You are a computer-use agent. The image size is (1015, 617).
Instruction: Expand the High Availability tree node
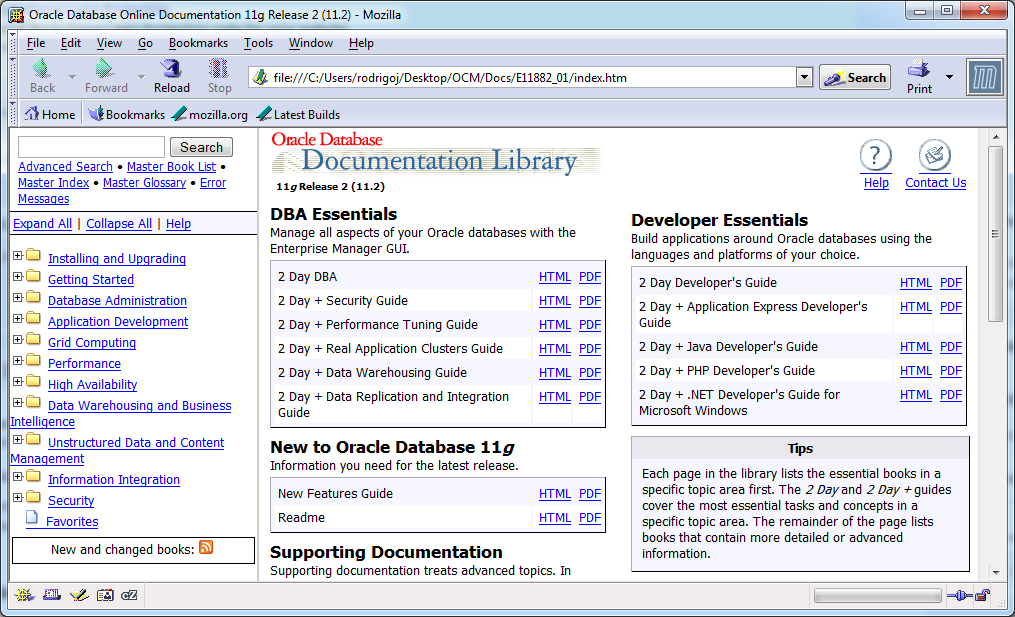tap(18, 381)
